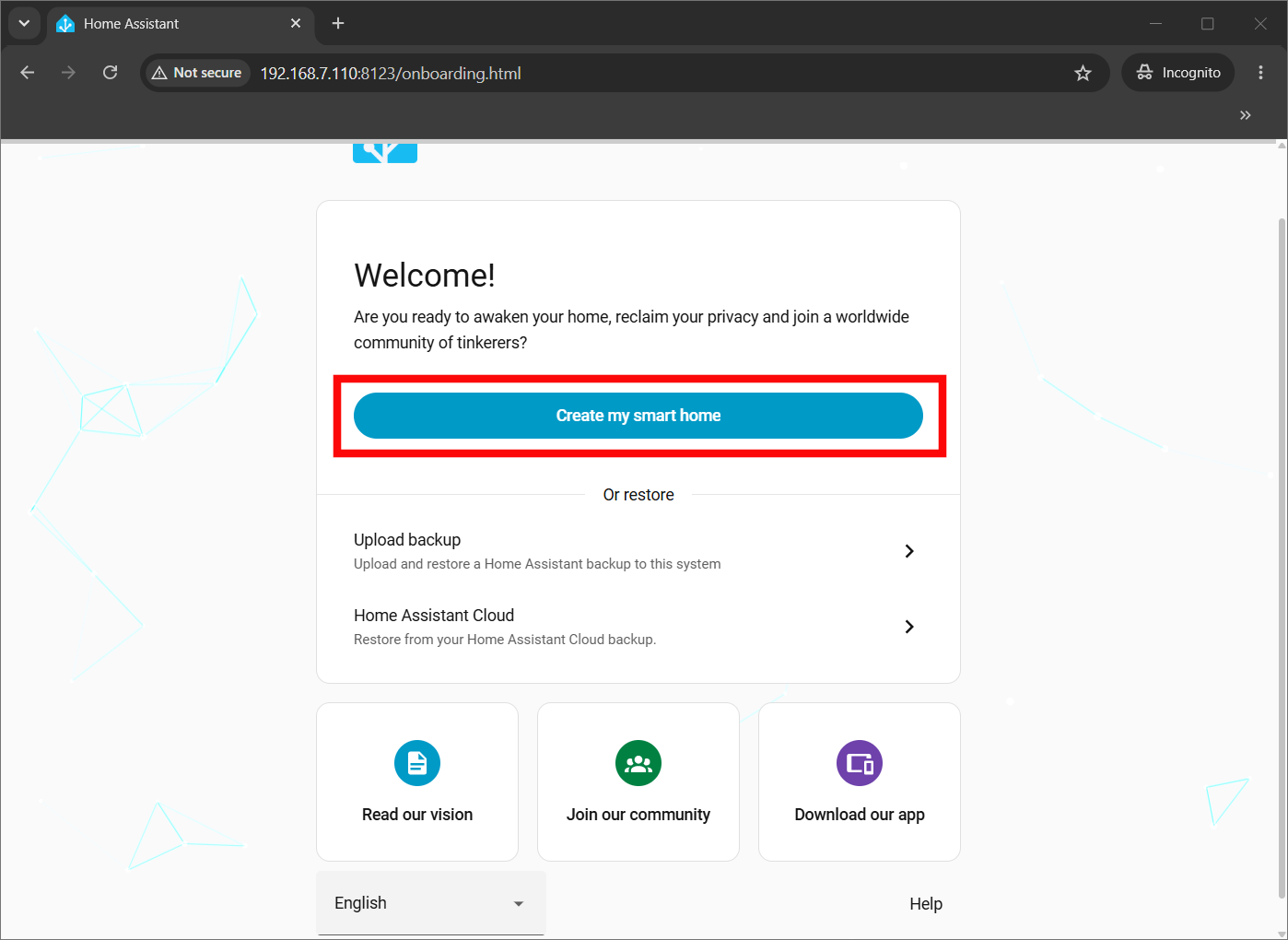
Task: Reload the onboarding page
Action: pos(110,73)
